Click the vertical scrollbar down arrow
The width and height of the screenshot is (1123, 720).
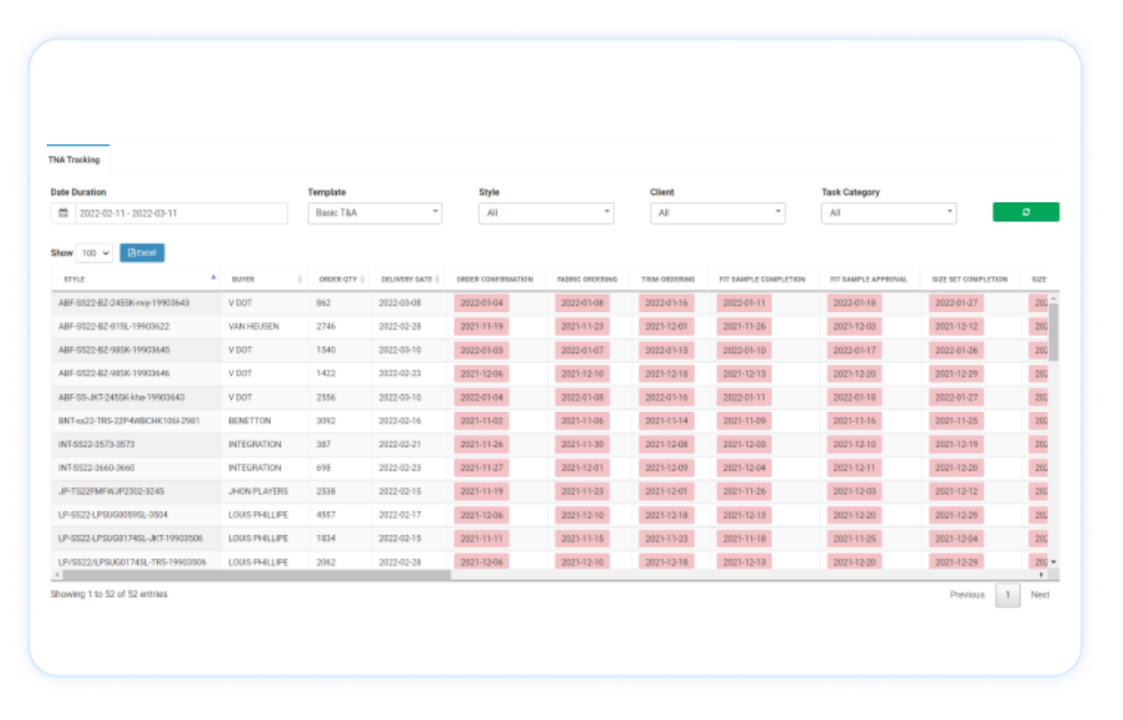pos(1052,562)
